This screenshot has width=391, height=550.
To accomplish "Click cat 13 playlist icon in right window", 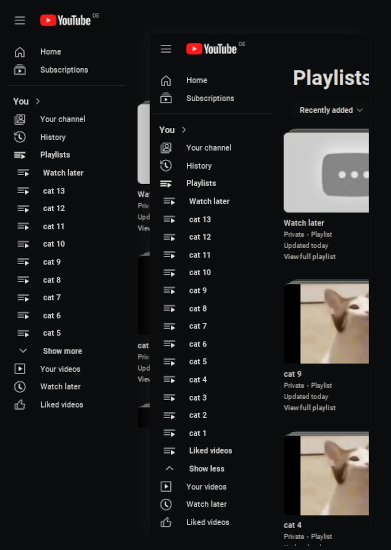I will click(x=169, y=219).
